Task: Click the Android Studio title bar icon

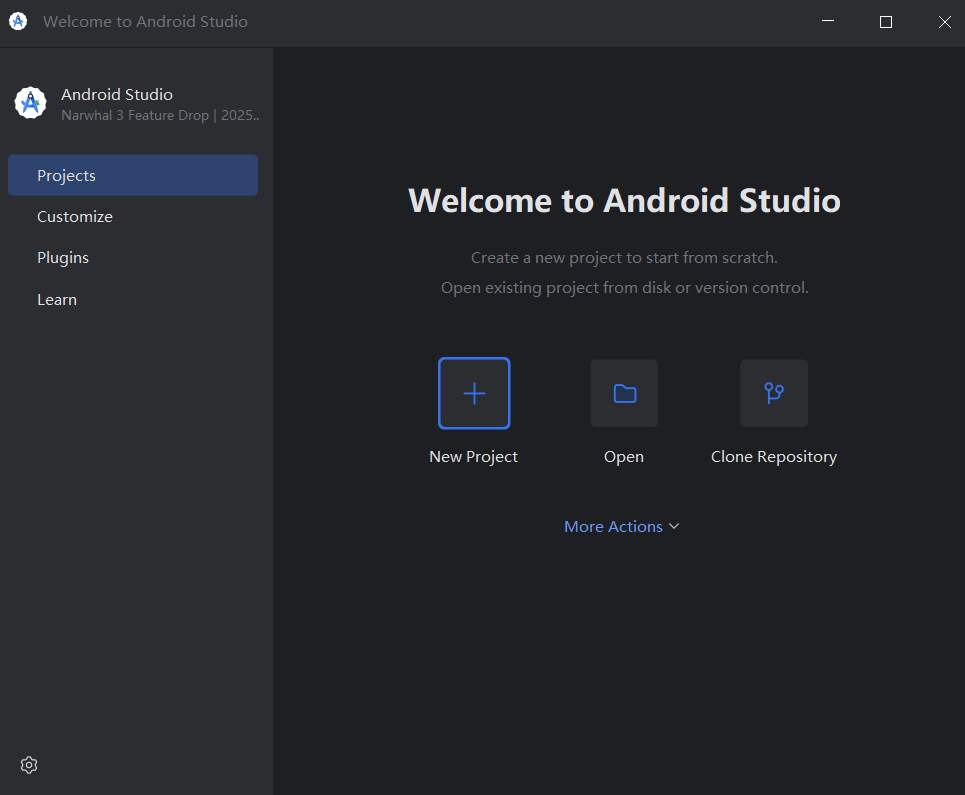Action: click(x=18, y=21)
